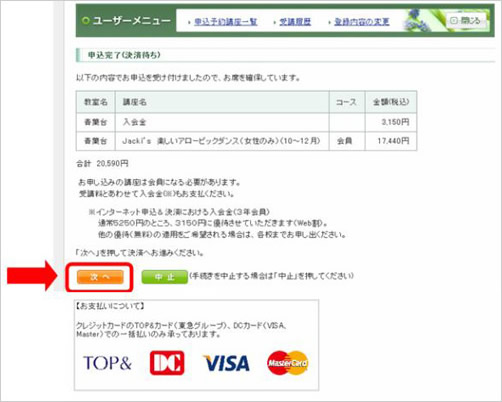Click the 講座名 column header

click(135, 102)
